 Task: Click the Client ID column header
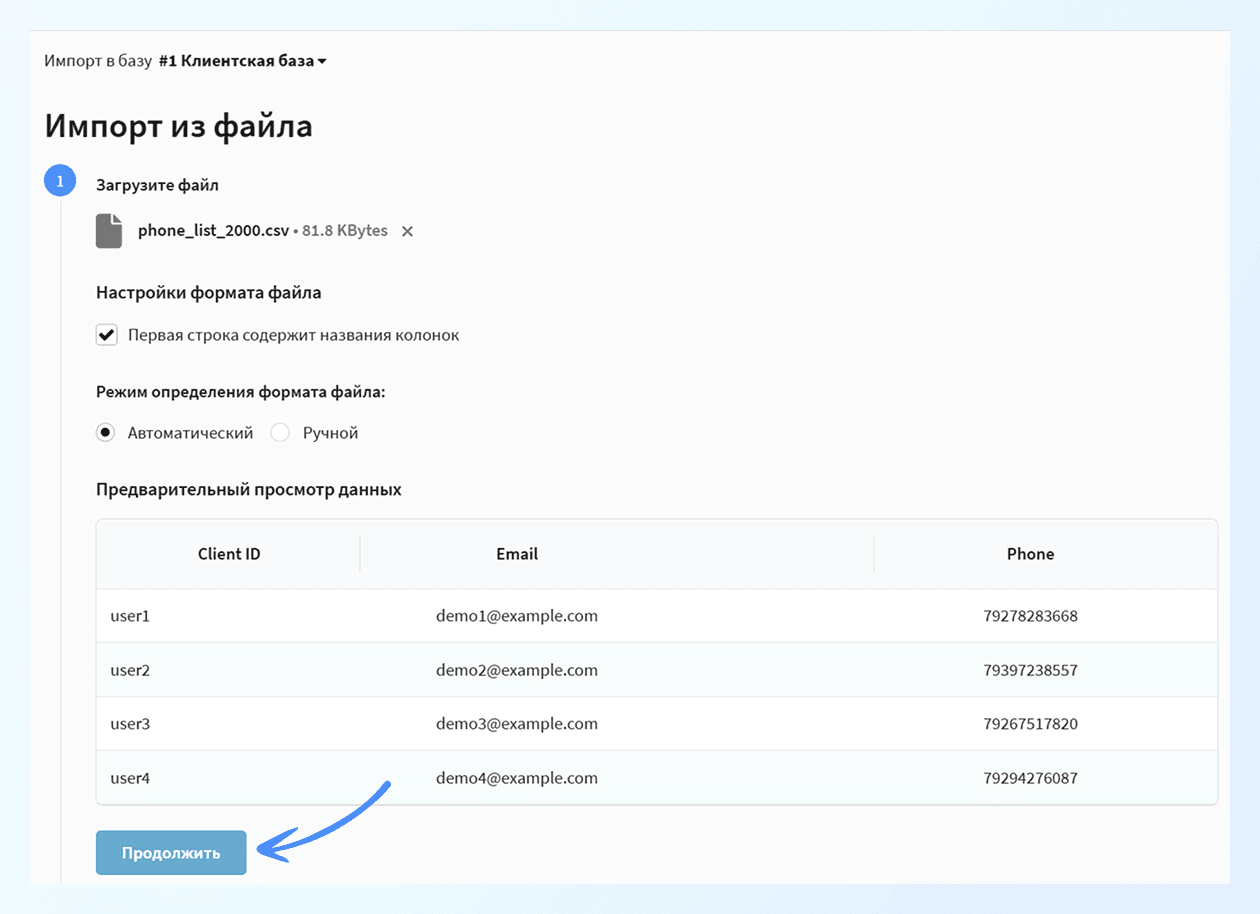click(x=229, y=554)
